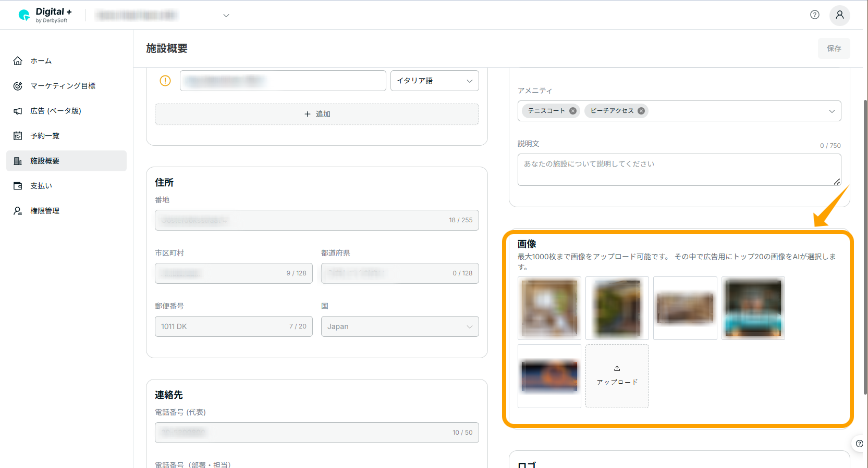The height and width of the screenshot is (468, 868).
Task: Click the 番地 address input field
Action: click(317, 220)
